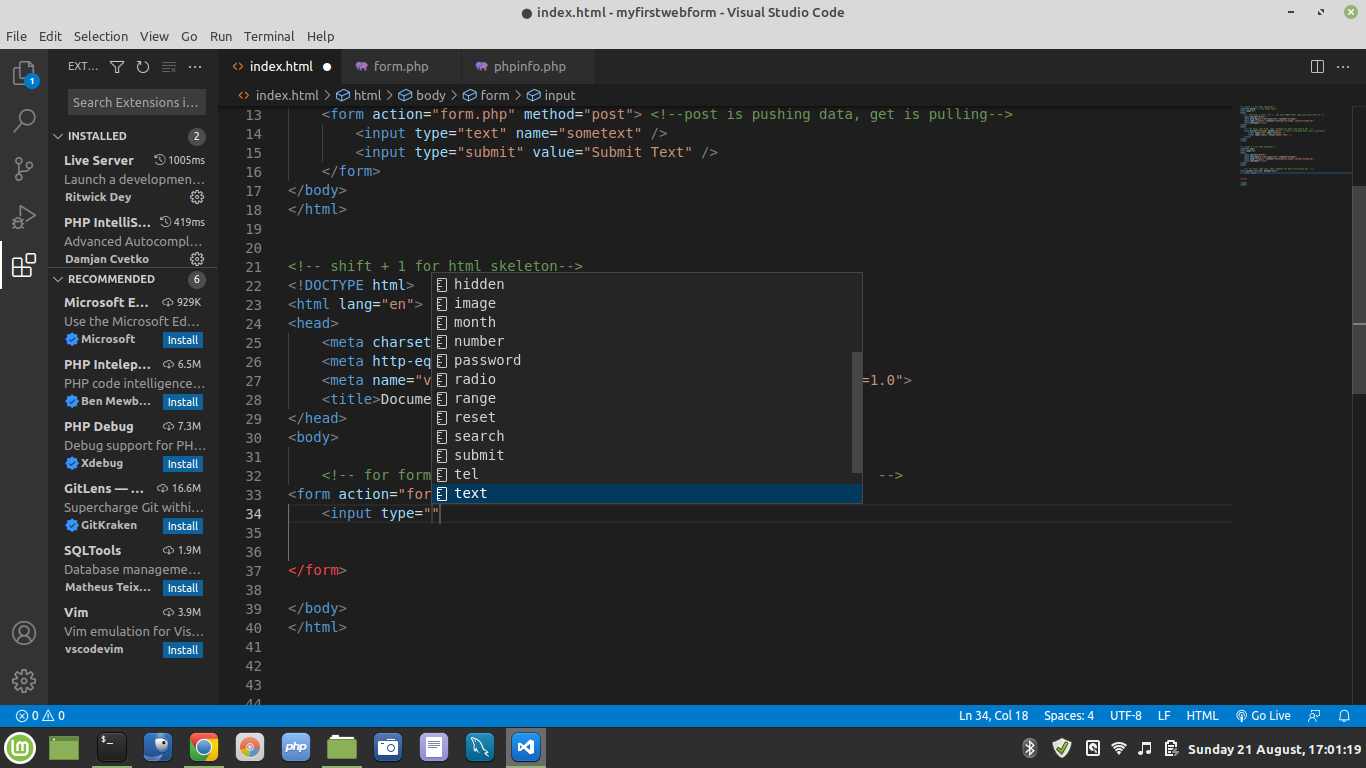
Task: Select 'password' from the autocomplete list
Action: coord(487,360)
